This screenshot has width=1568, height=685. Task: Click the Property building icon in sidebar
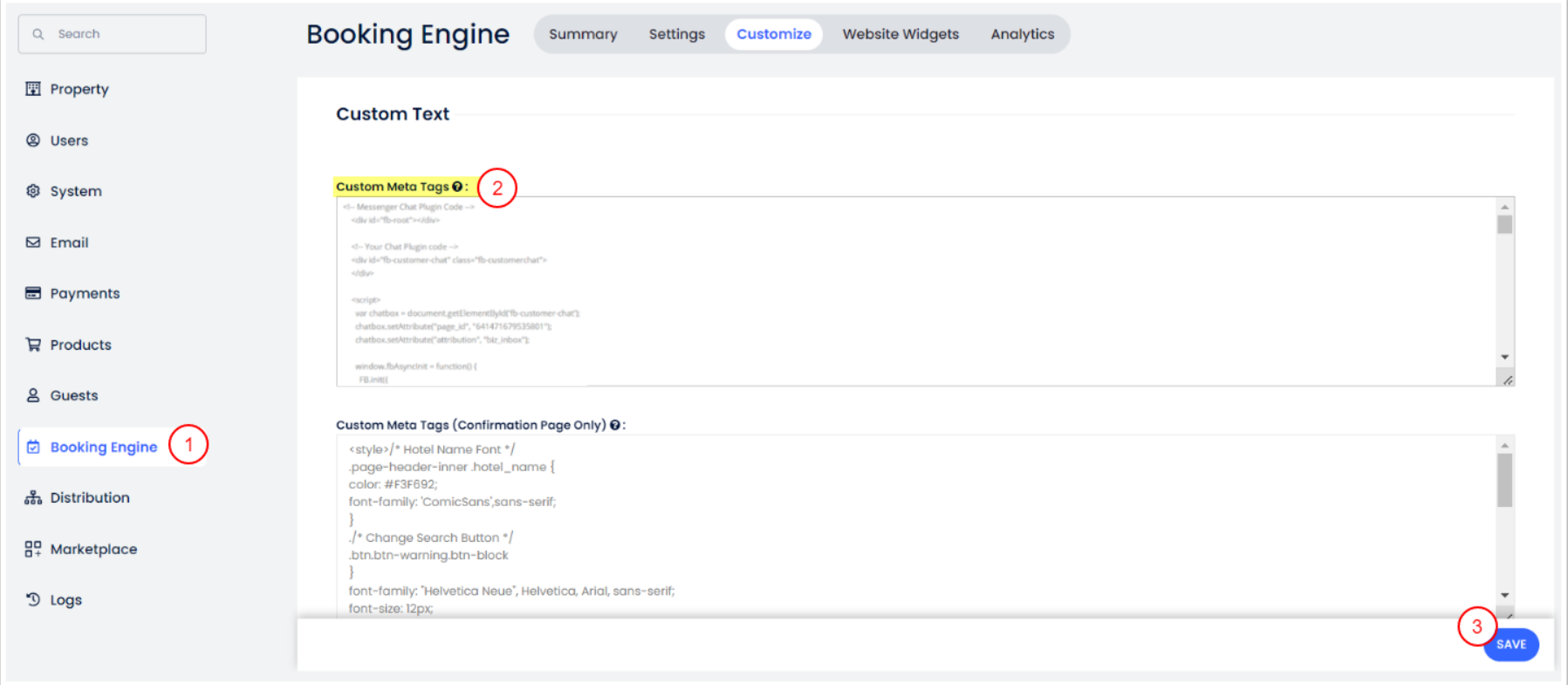point(33,89)
